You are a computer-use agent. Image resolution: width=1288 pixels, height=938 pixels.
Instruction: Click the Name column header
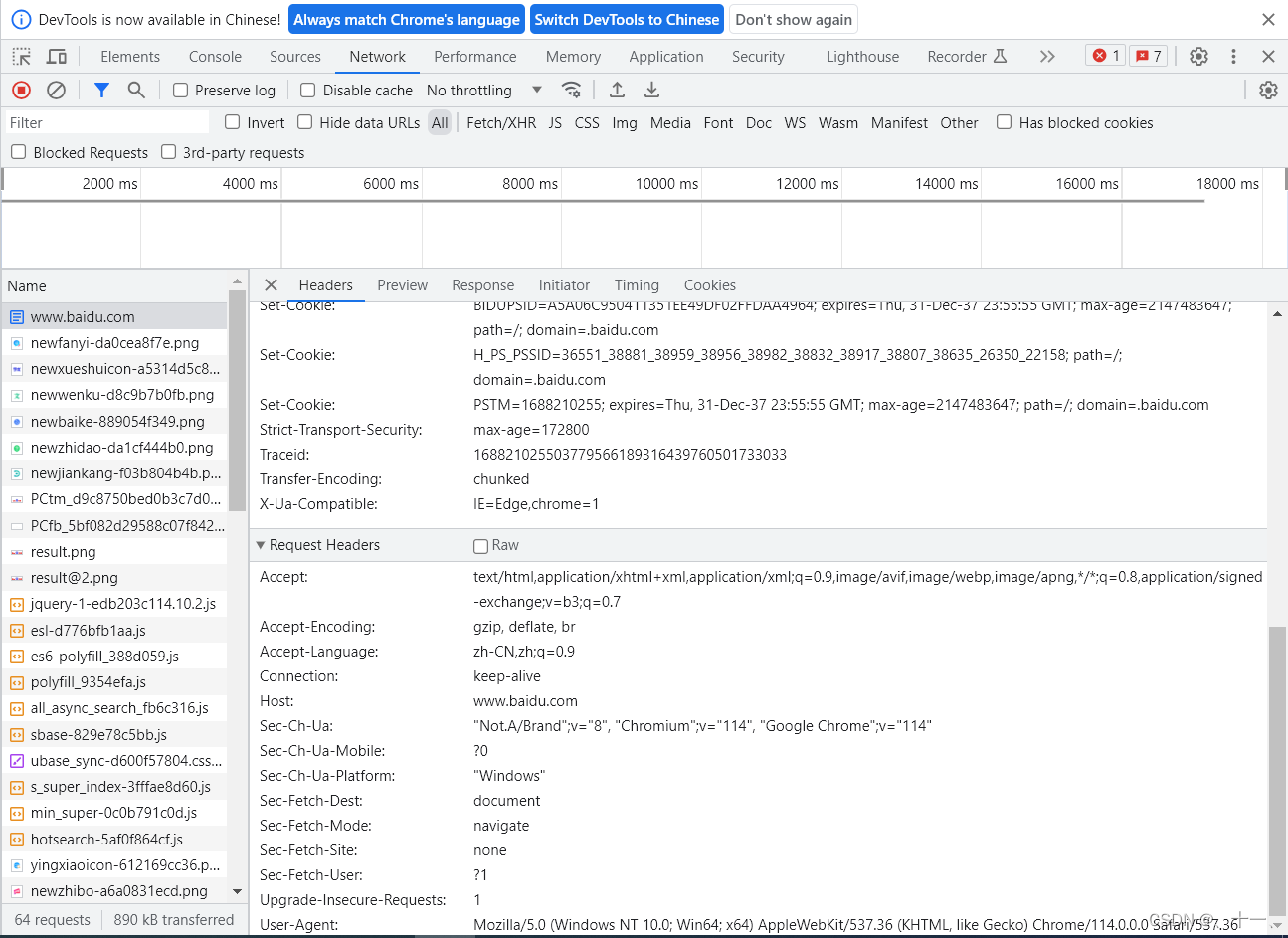coord(114,286)
